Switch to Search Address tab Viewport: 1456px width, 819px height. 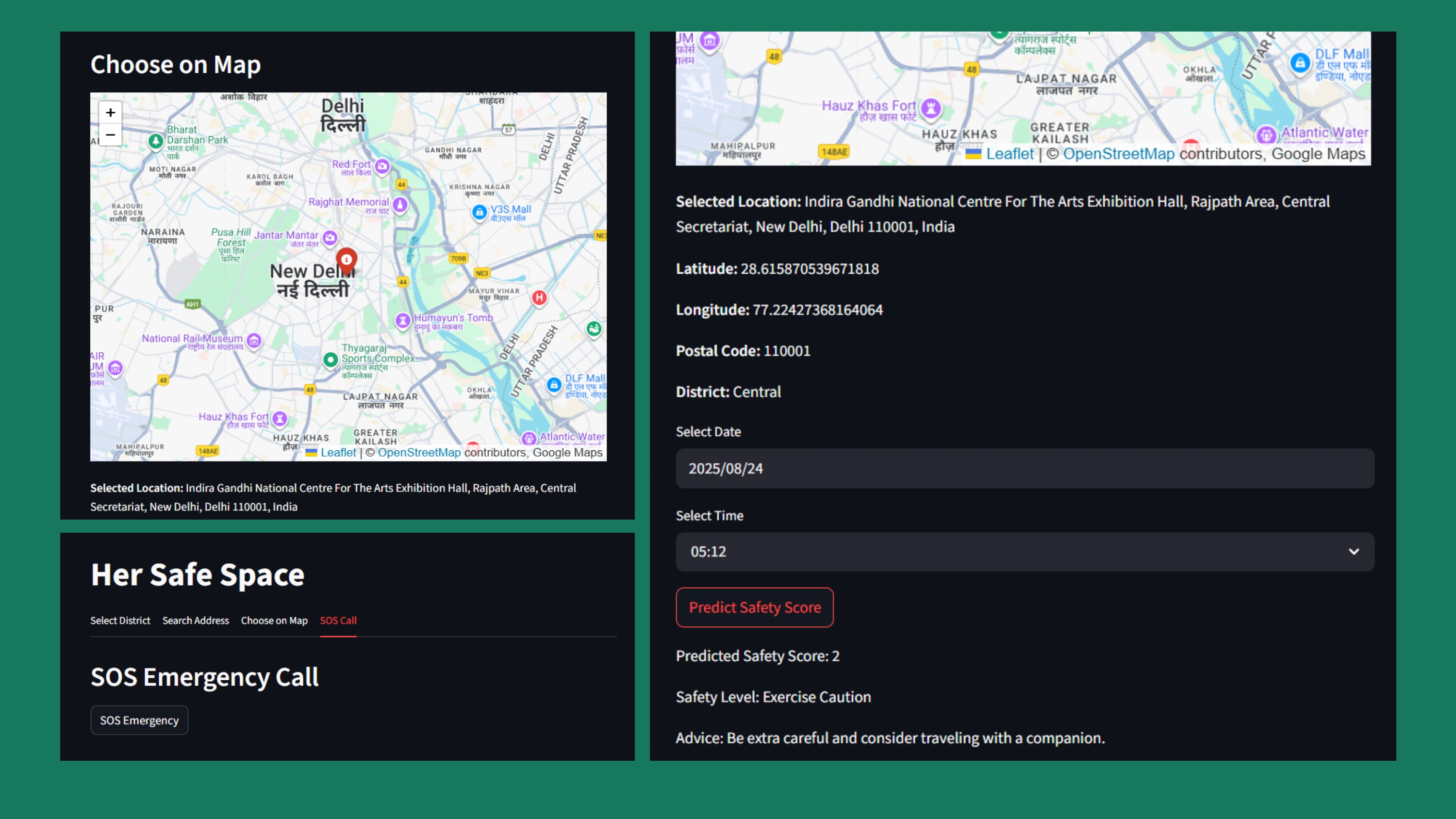pos(196,620)
